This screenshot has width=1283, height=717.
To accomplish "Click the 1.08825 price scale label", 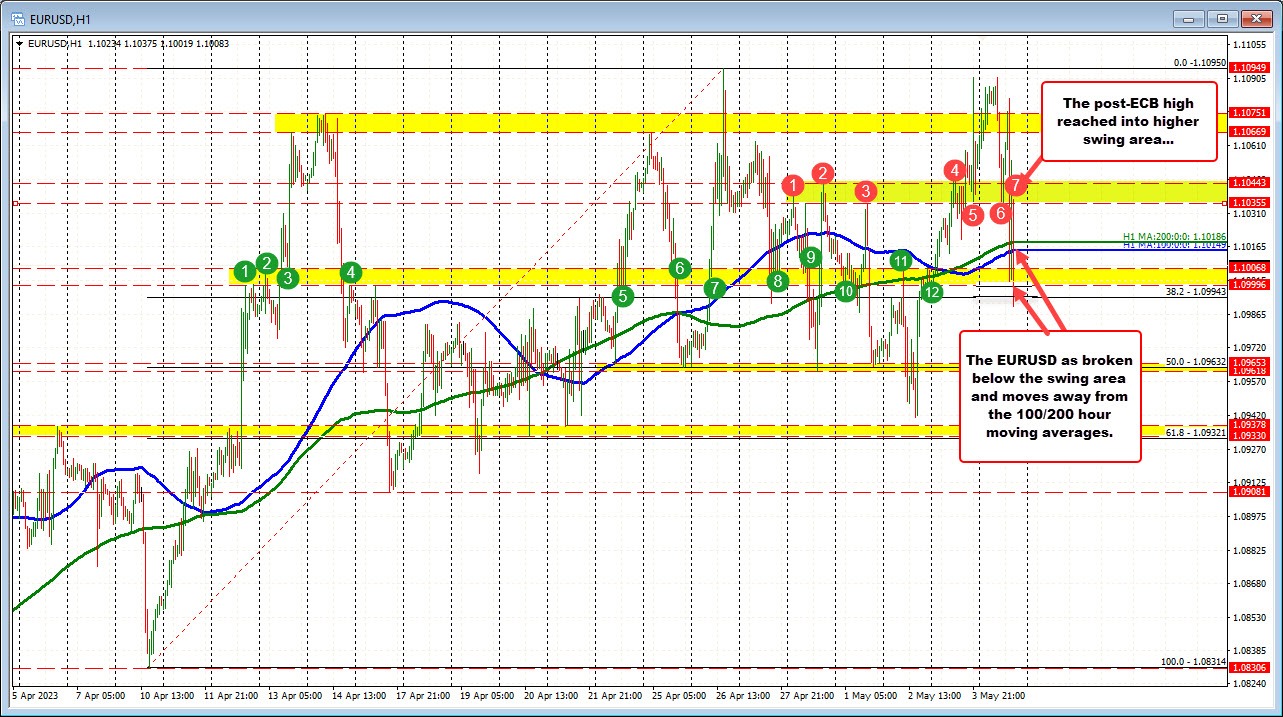I will pyautogui.click(x=1251, y=550).
